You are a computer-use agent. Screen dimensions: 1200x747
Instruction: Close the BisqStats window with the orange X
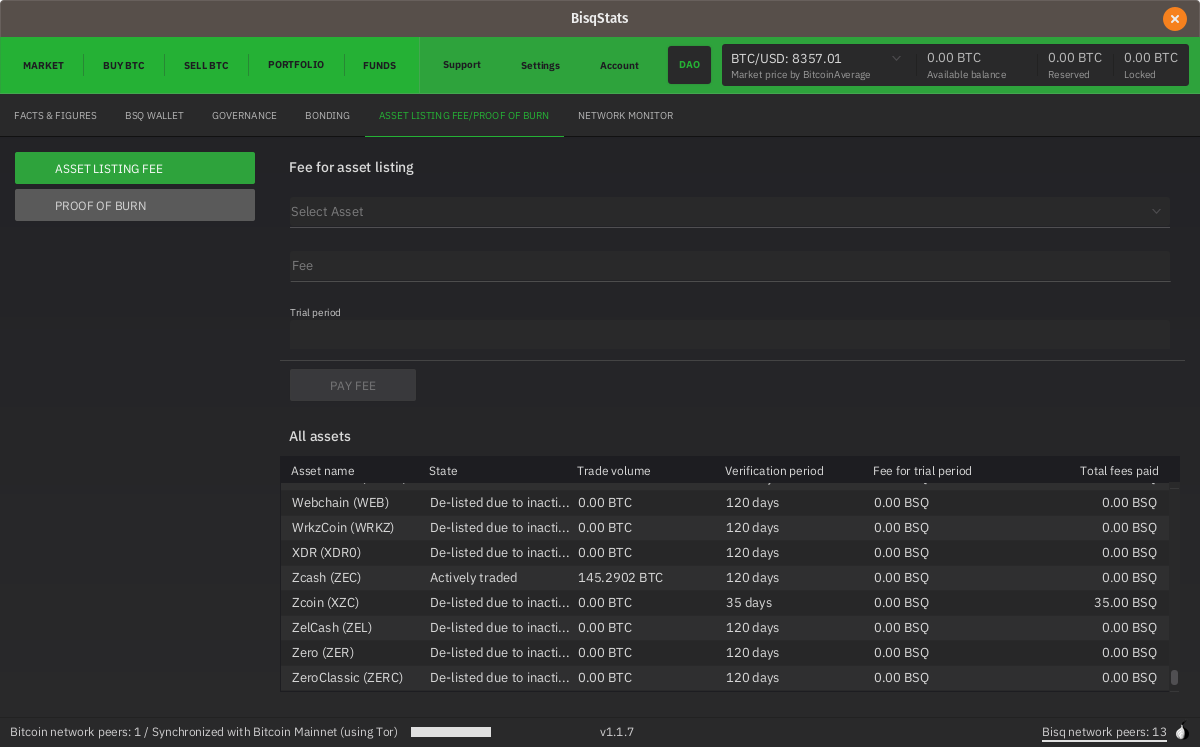(1174, 19)
